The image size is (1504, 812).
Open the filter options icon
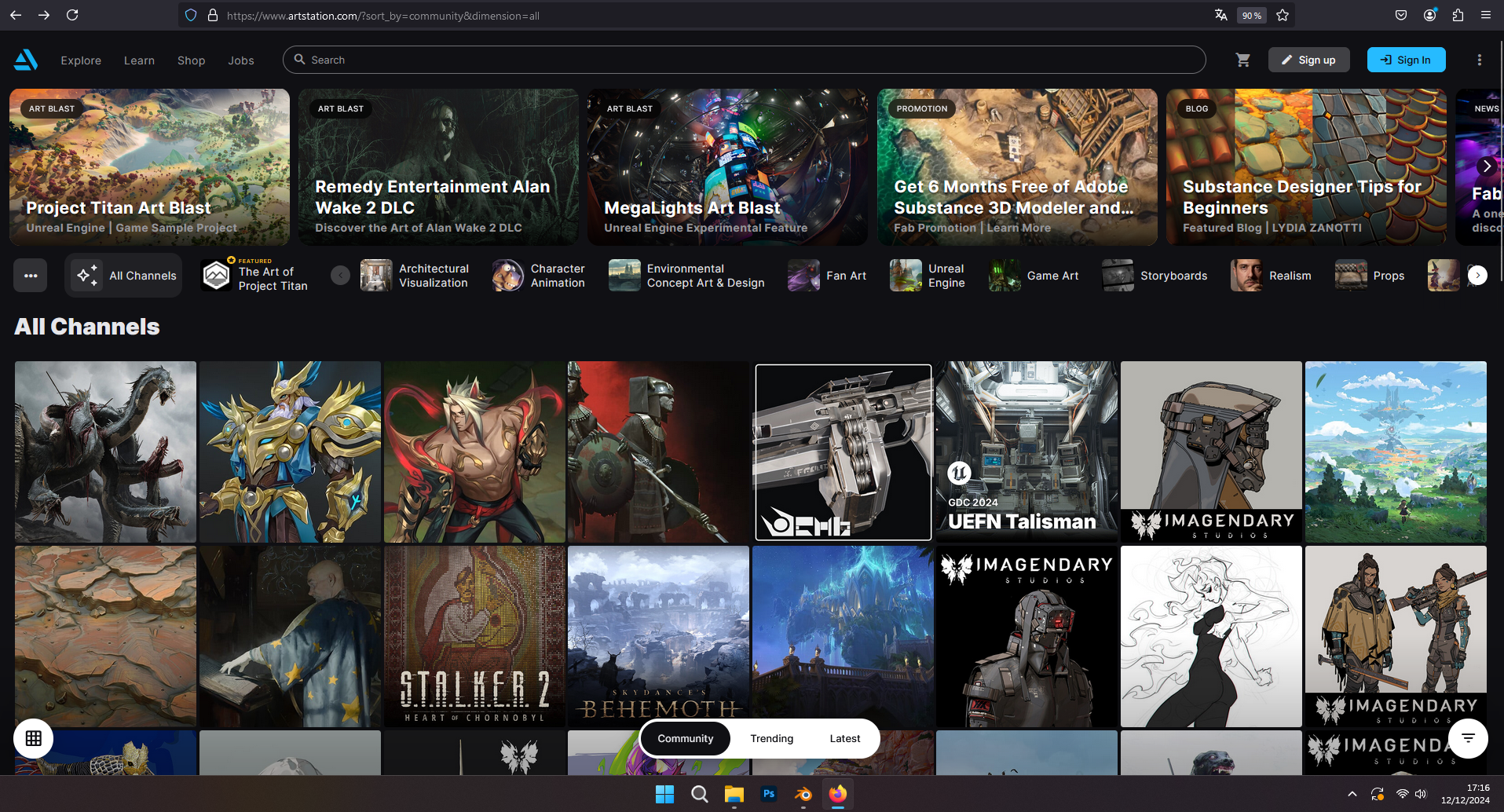point(1468,738)
